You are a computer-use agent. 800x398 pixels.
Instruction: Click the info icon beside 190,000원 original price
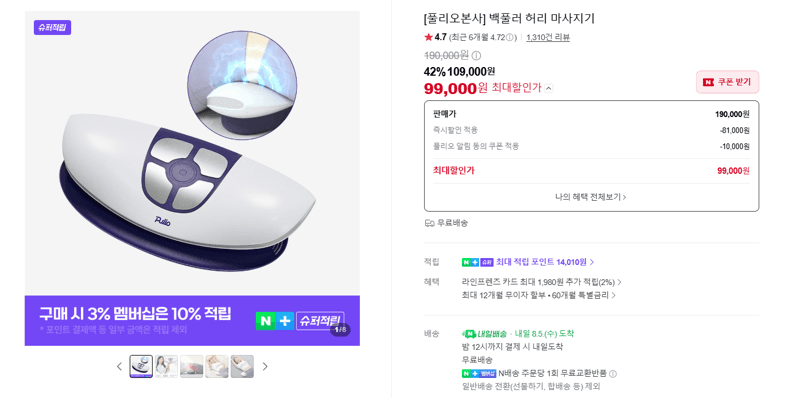click(476, 56)
